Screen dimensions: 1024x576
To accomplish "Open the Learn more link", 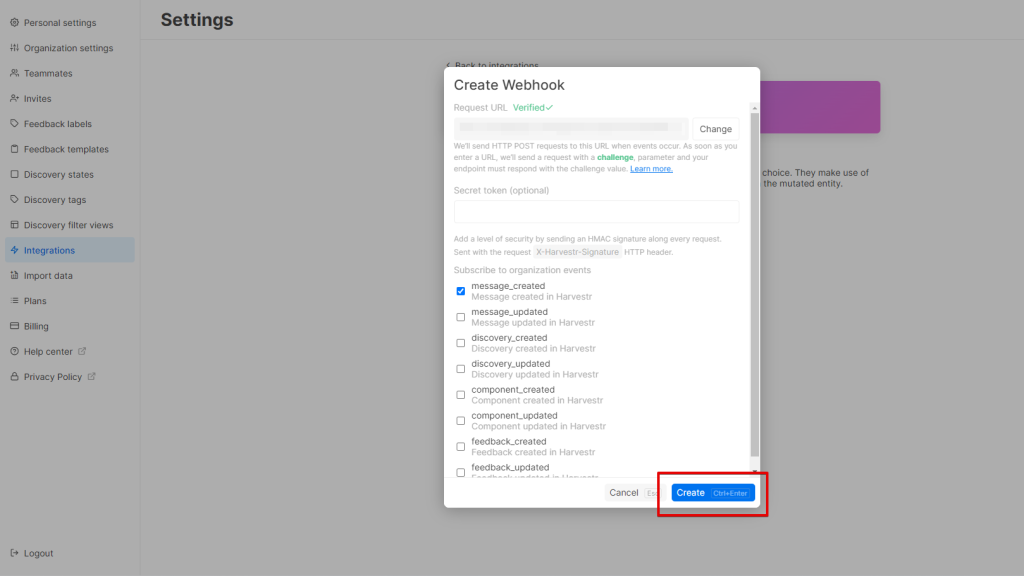I will point(651,169).
